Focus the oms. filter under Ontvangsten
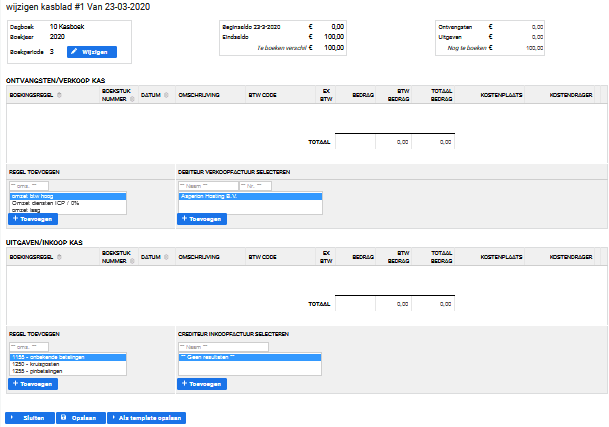The width and height of the screenshot is (609, 427). tap(29, 186)
